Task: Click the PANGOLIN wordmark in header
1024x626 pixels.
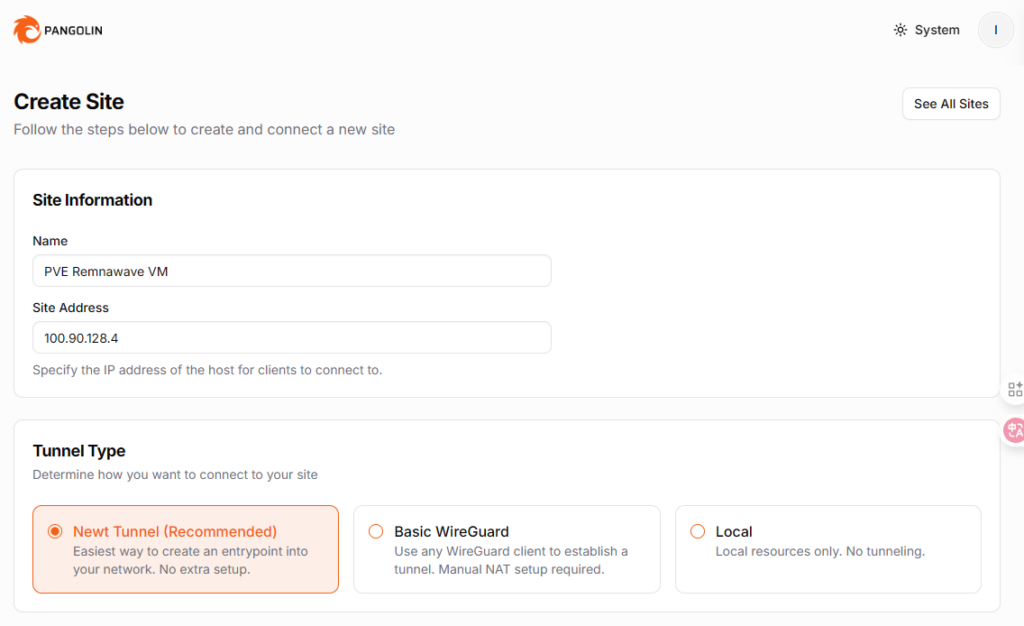Action: click(73, 31)
